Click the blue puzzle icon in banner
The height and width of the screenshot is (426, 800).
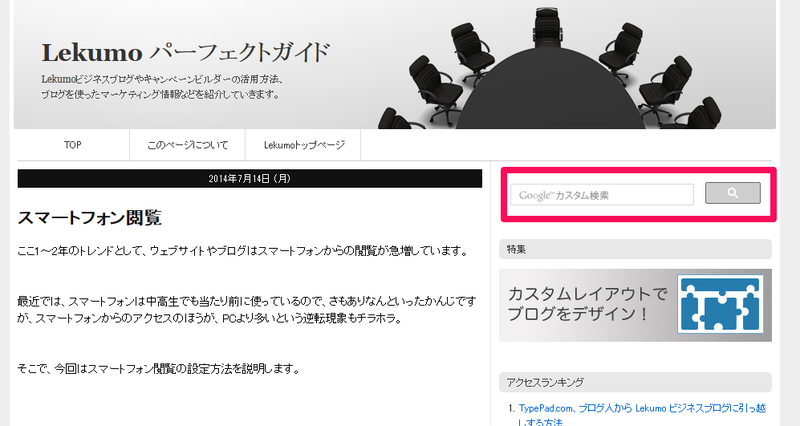pyautogui.click(x=720, y=304)
